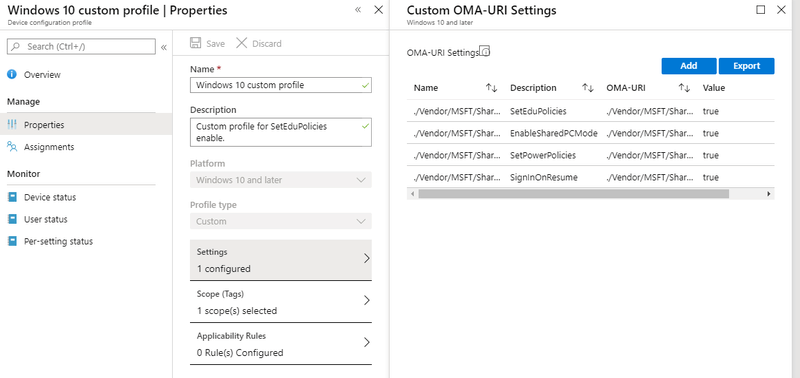Click the Per-setting status book icon

pos(12,241)
